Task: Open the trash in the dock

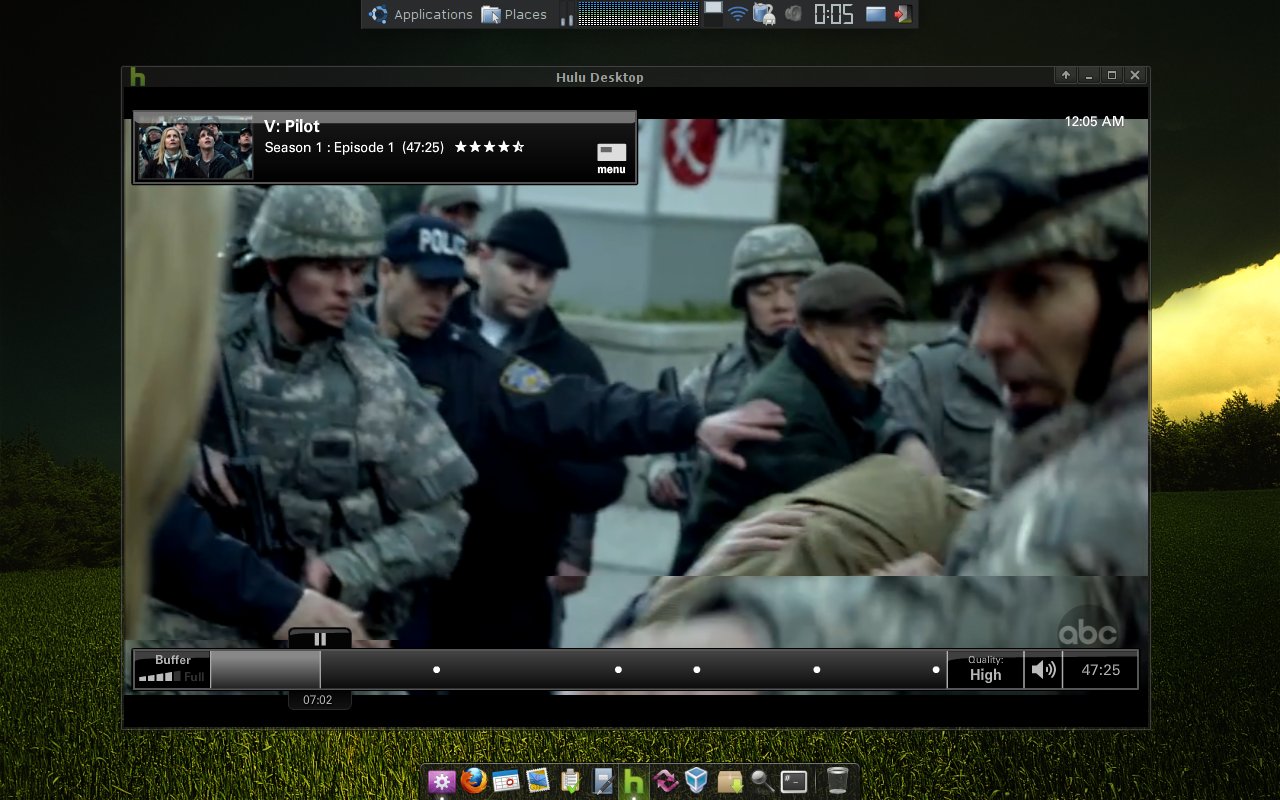Action: (x=838, y=781)
